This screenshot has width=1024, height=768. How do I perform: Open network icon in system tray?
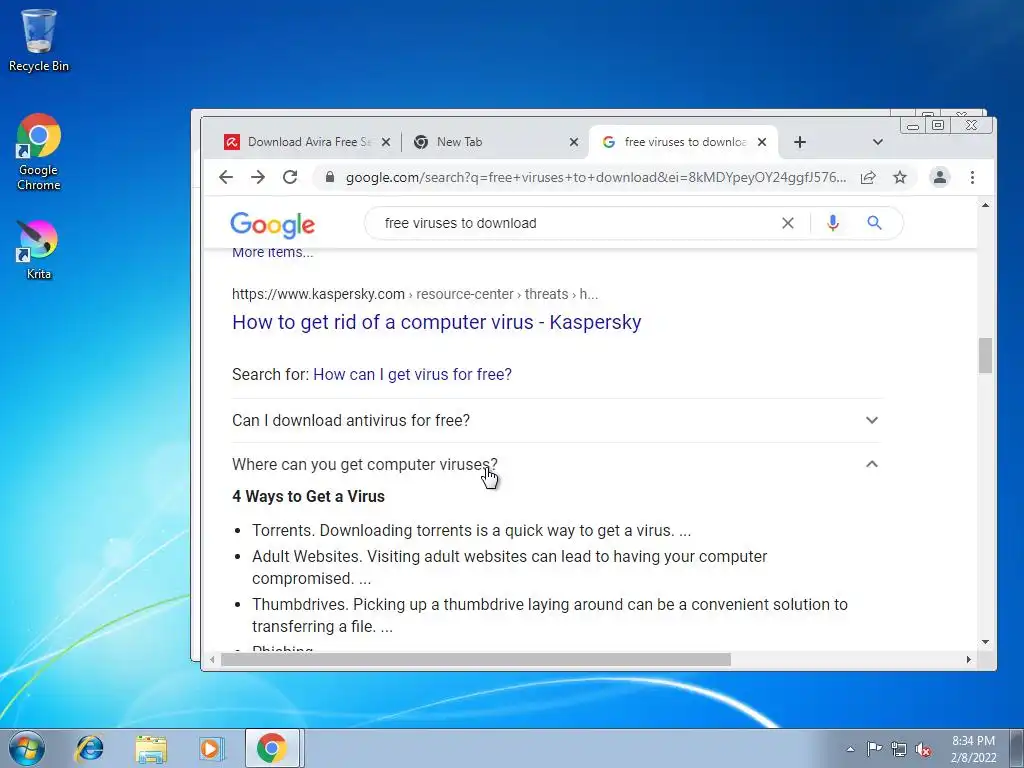click(x=899, y=750)
